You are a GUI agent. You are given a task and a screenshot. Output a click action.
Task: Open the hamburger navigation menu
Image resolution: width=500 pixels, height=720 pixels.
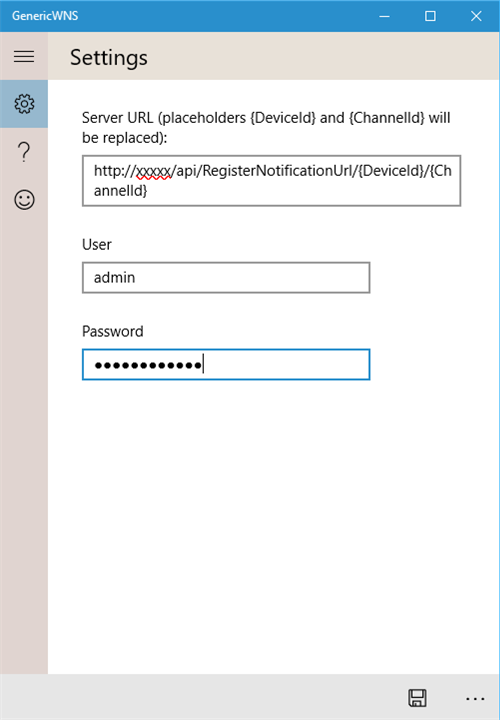point(24,56)
